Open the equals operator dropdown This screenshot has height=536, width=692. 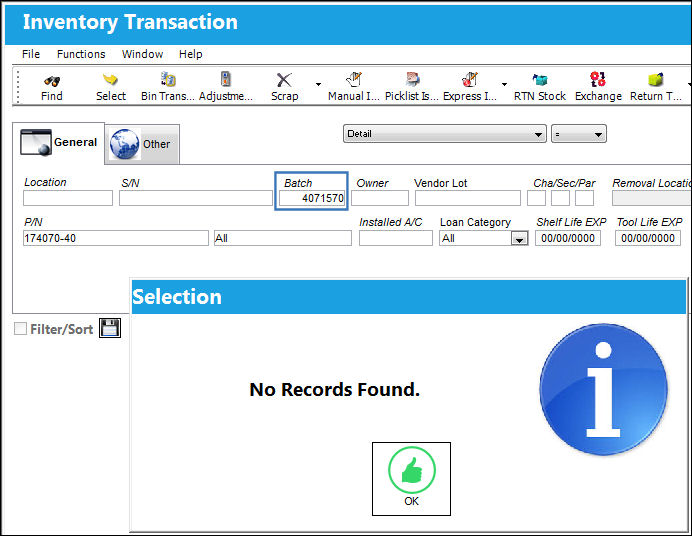pos(579,134)
